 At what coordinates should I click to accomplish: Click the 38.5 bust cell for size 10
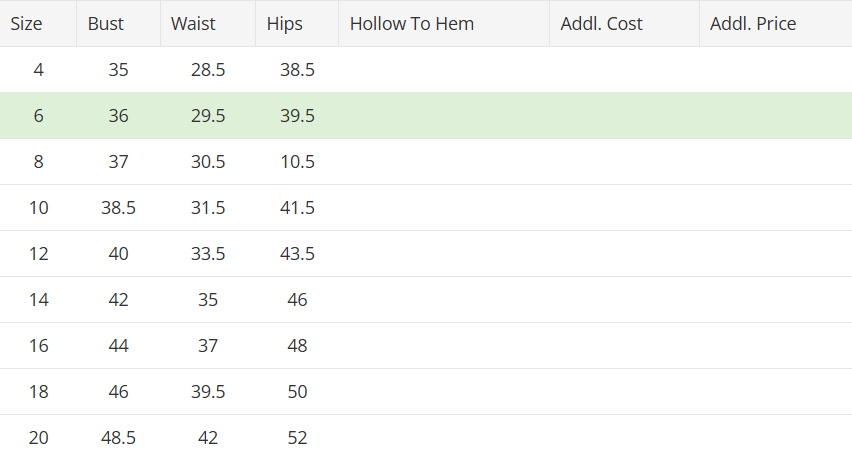click(118, 208)
